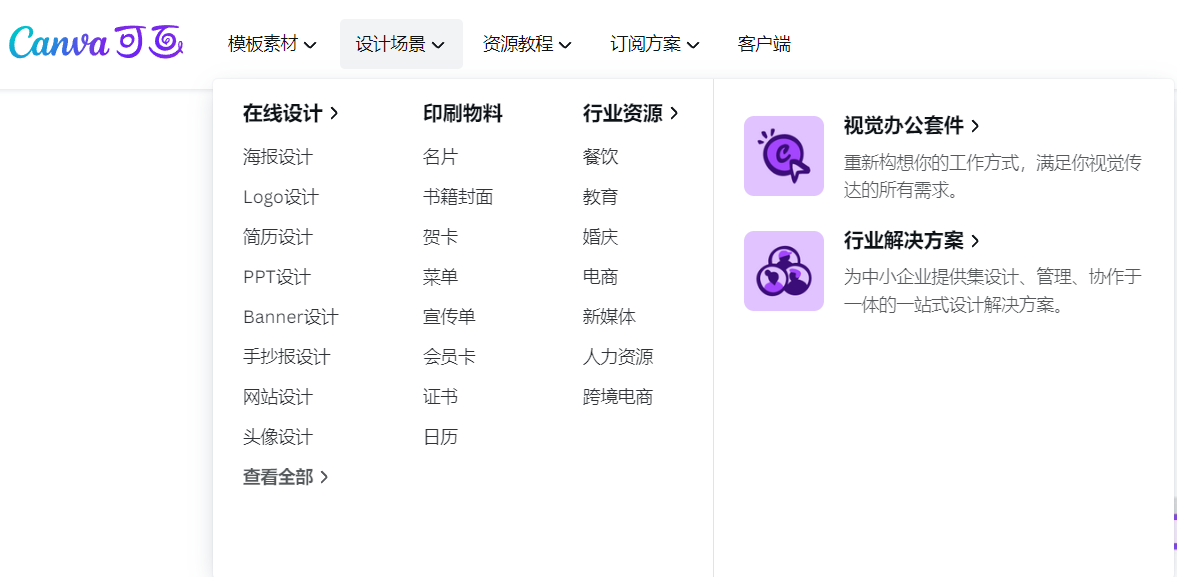Click the 视觉办公套件 purple cursor icon
The width and height of the screenshot is (1177, 577).
[783, 156]
